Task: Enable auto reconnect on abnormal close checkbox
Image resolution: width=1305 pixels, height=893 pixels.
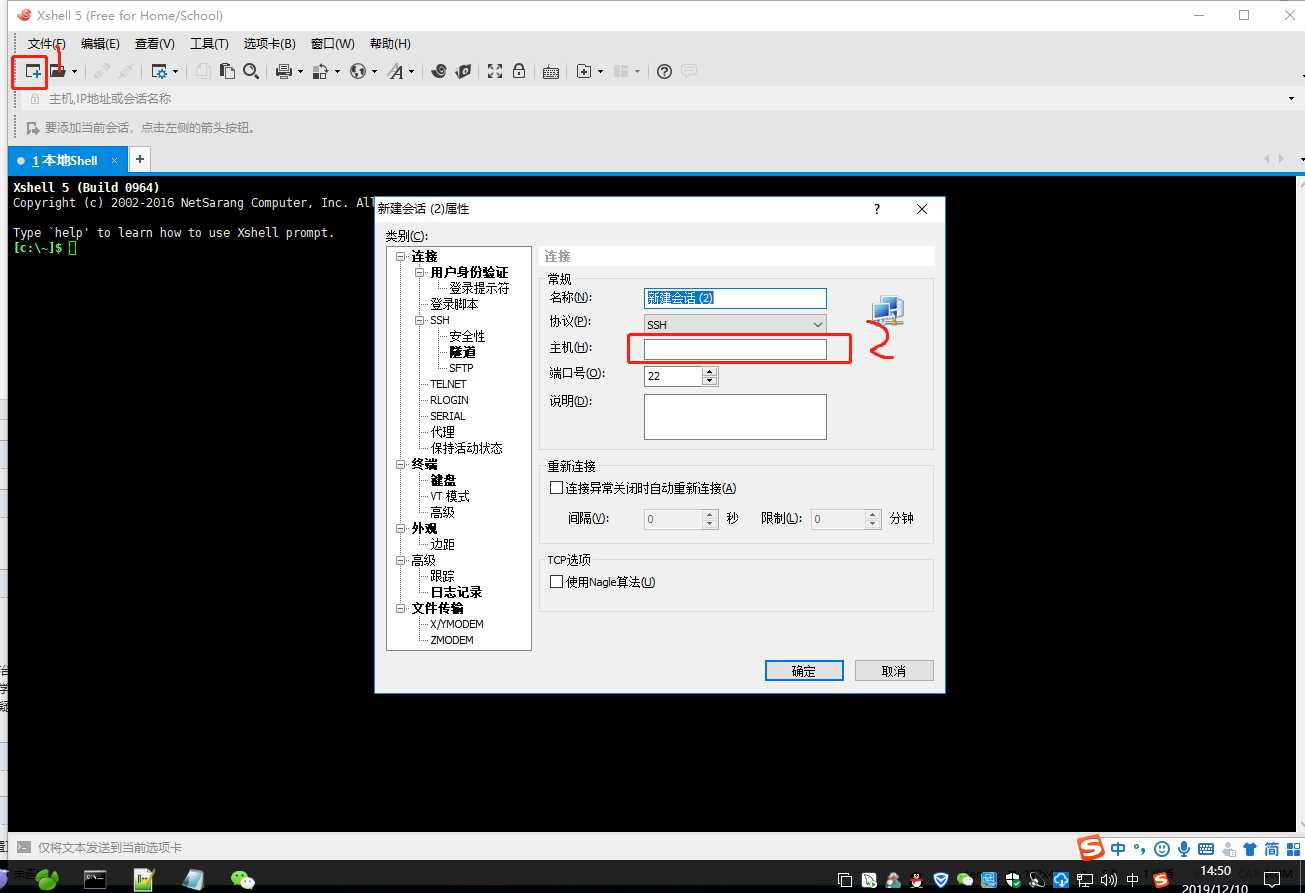Action: pos(557,488)
